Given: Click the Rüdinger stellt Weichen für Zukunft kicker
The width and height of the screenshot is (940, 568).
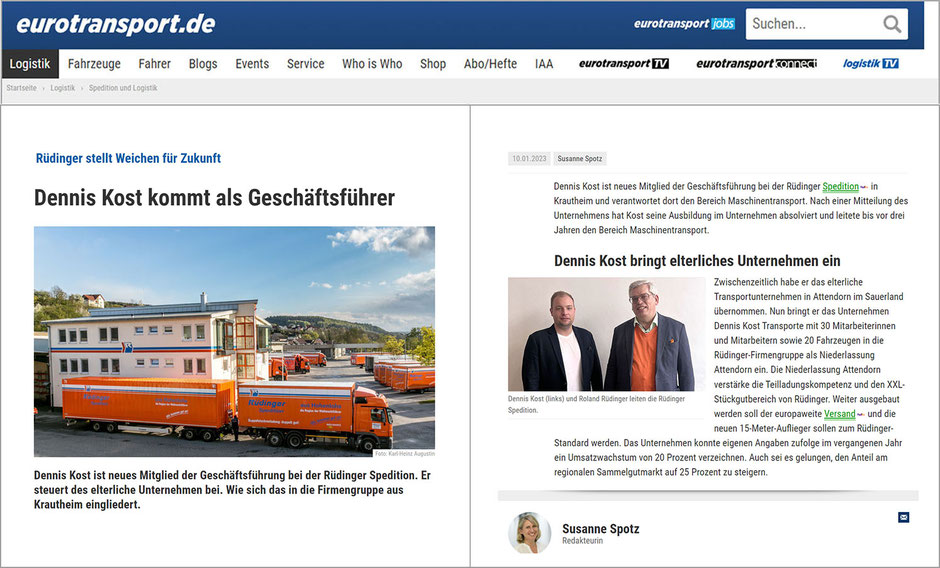Looking at the screenshot, I should (128, 158).
